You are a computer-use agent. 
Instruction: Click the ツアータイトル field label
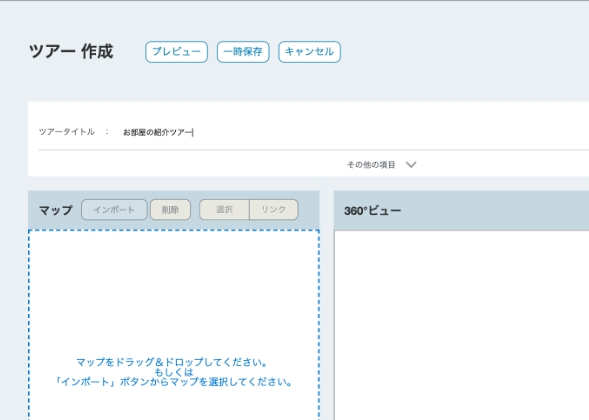click(67, 132)
